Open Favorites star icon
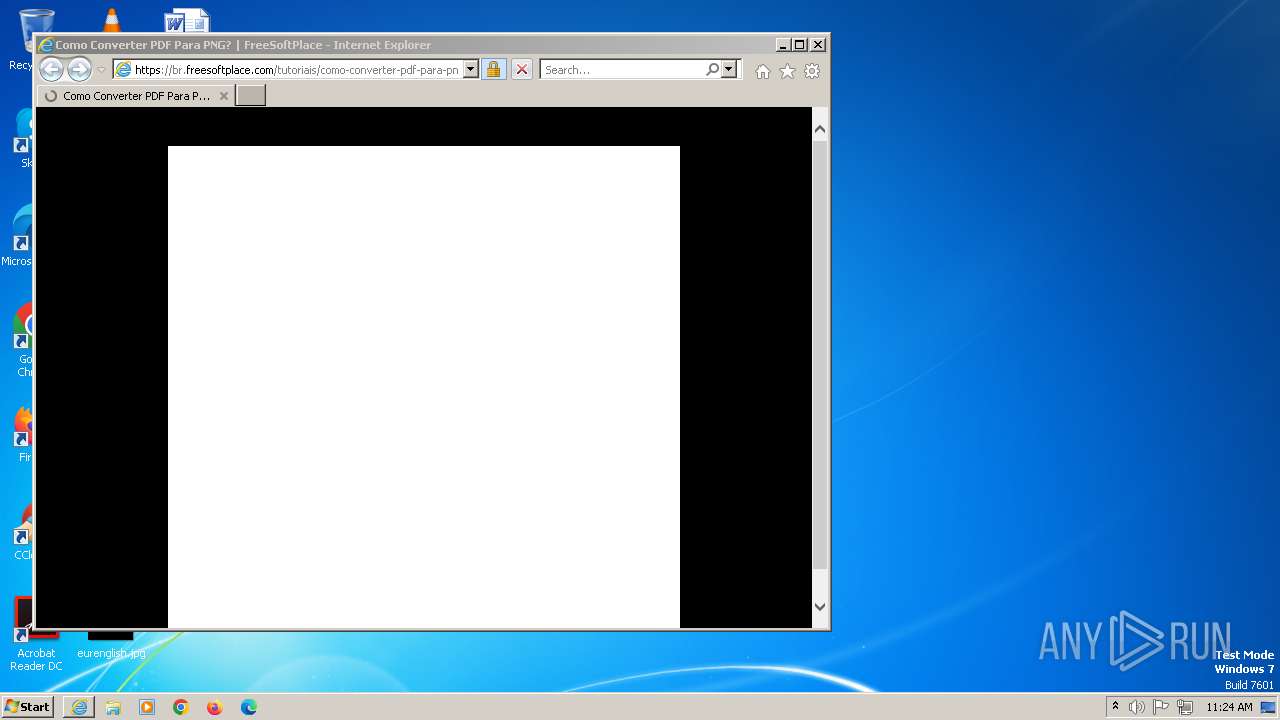Screen dimensions: 1280x720 [x=787, y=71]
